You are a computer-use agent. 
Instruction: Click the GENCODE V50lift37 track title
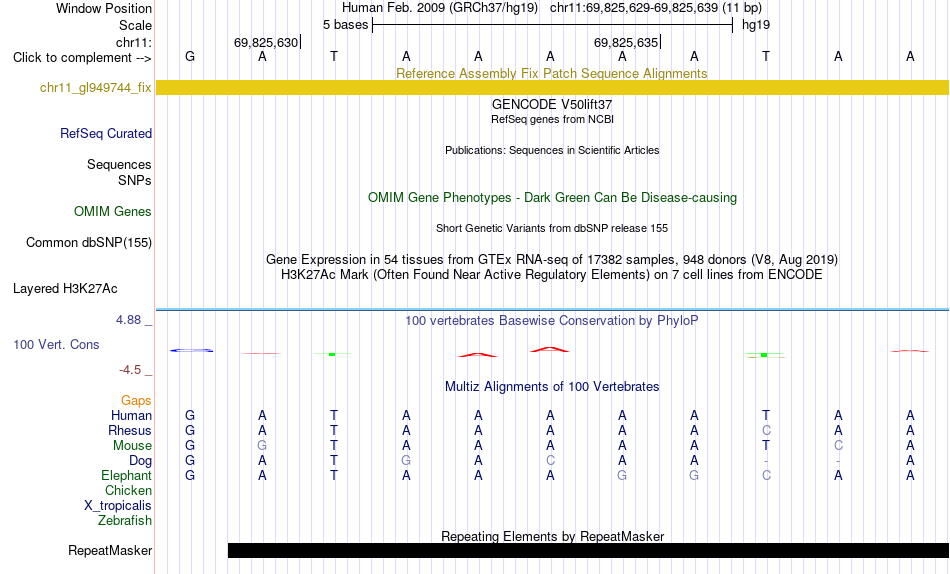pos(552,104)
